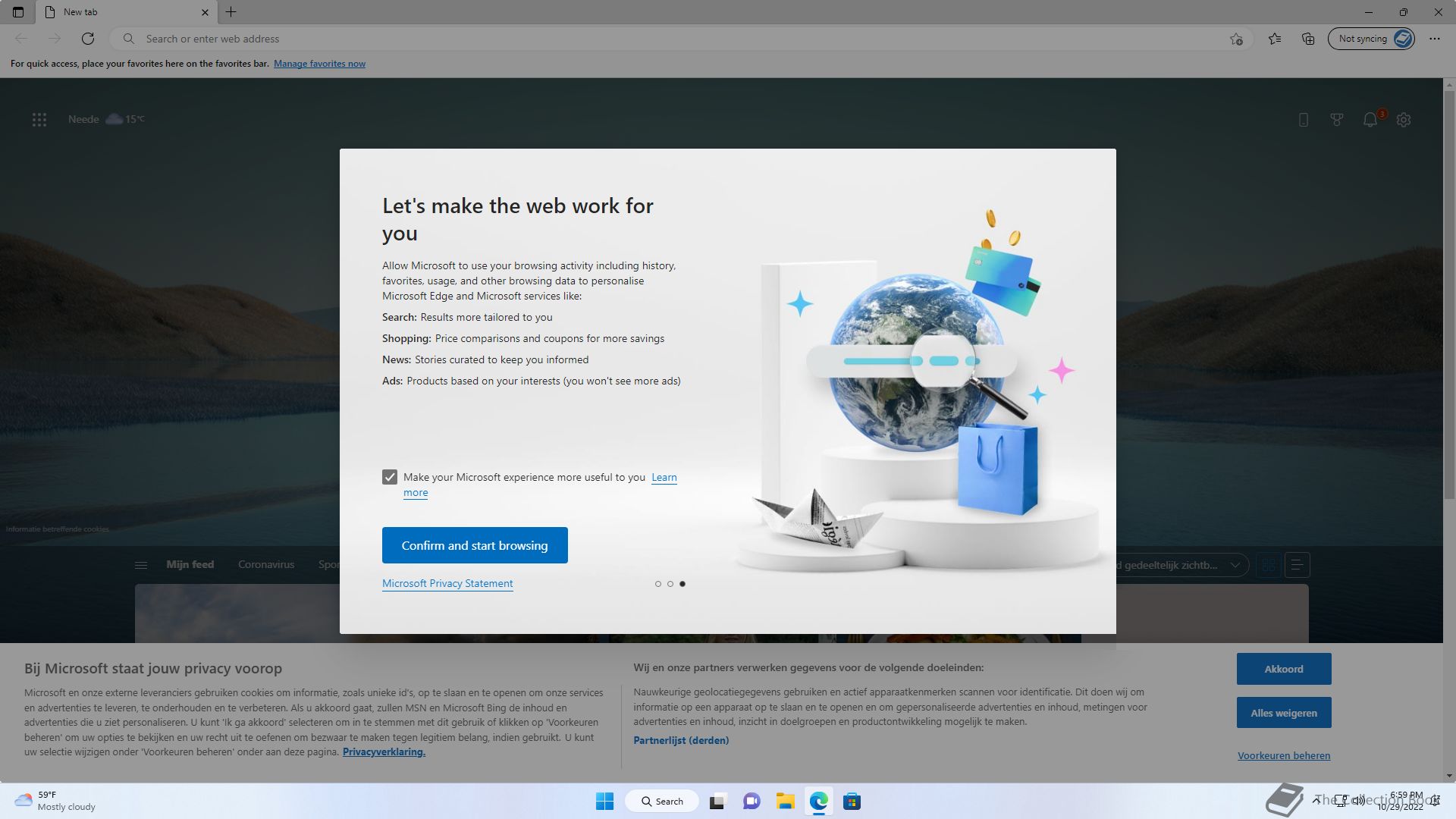Screen dimensions: 1456x819
Task: Click the mobile phone icon on page
Action: tap(1304, 120)
